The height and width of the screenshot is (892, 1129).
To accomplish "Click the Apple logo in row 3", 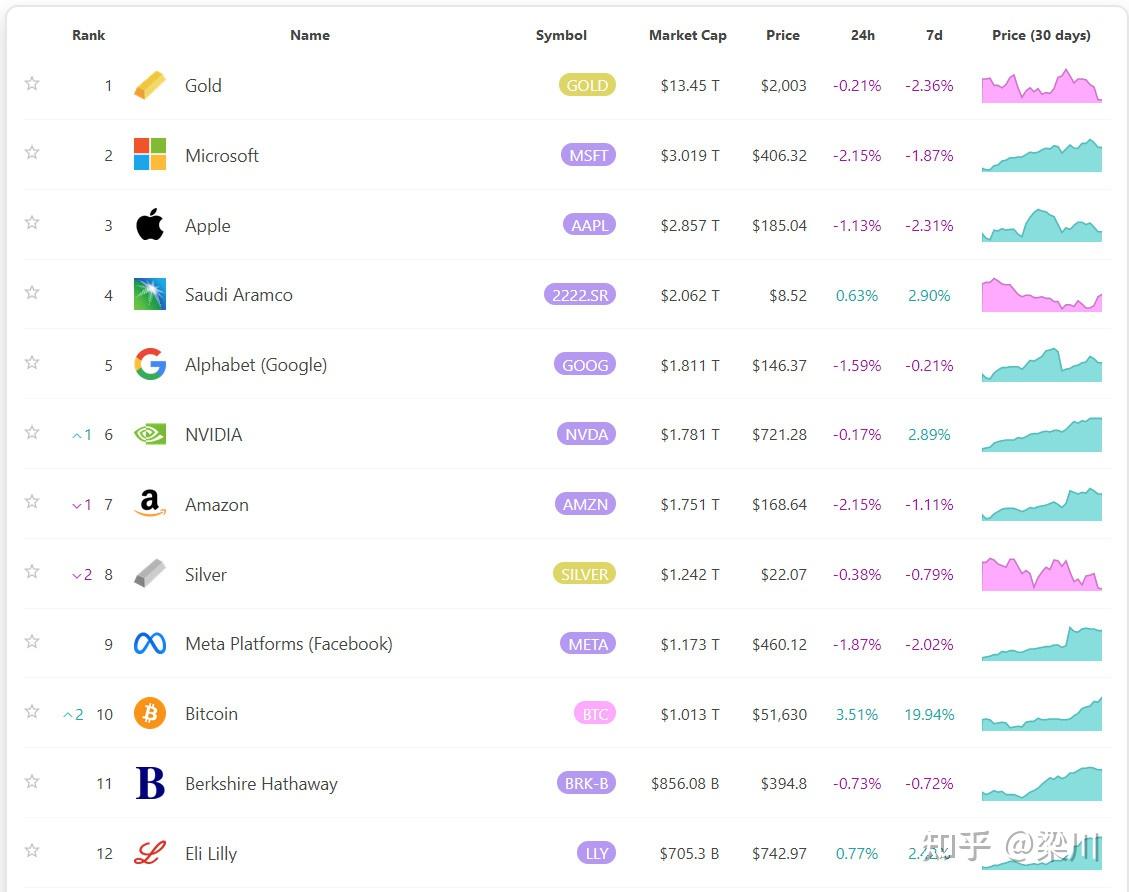I will (x=149, y=225).
